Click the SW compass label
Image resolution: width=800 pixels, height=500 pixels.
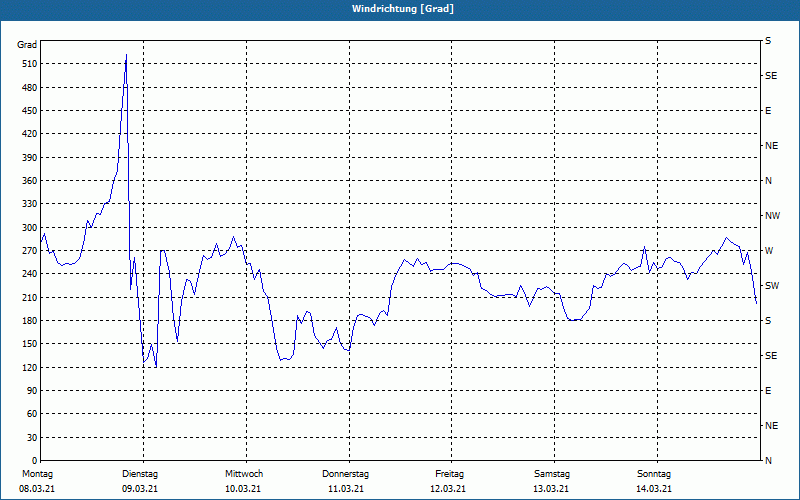[x=772, y=286]
